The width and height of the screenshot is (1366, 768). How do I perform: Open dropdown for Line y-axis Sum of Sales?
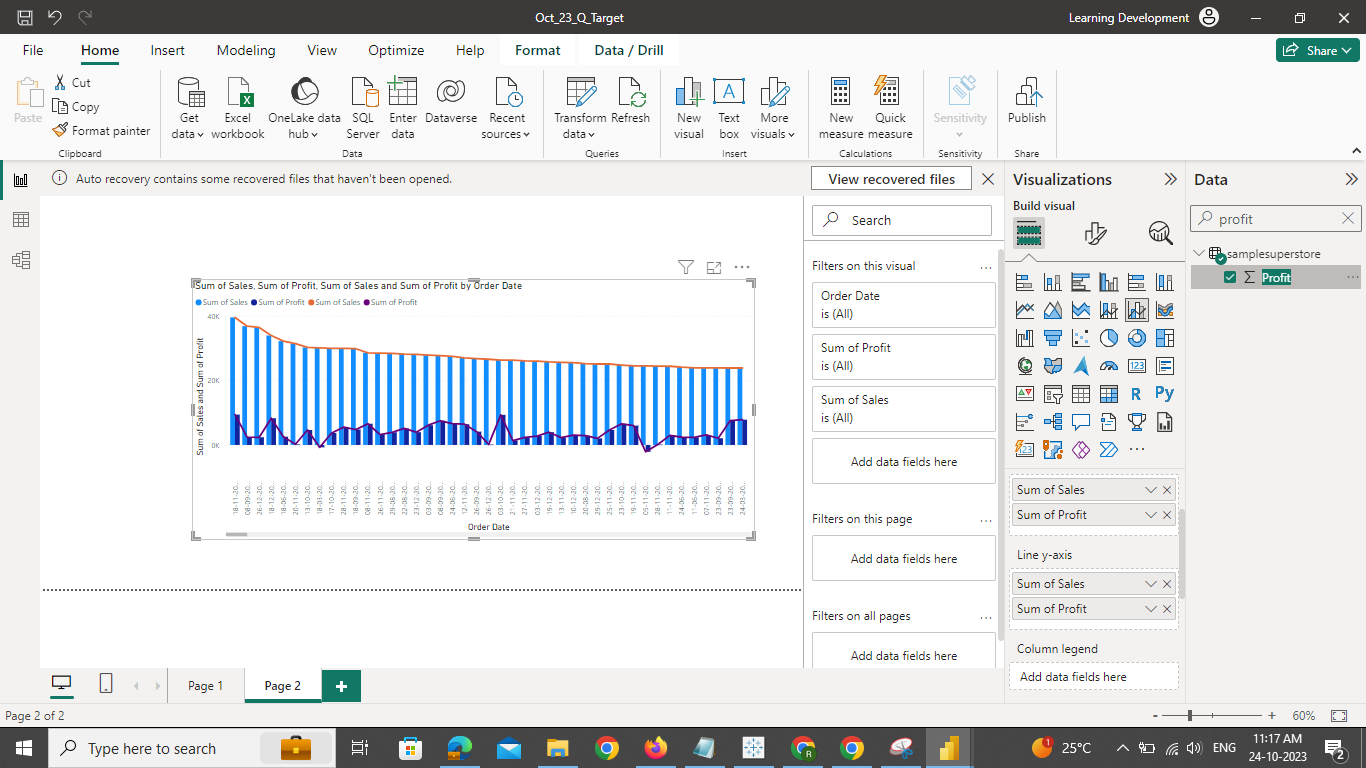[x=1151, y=584]
